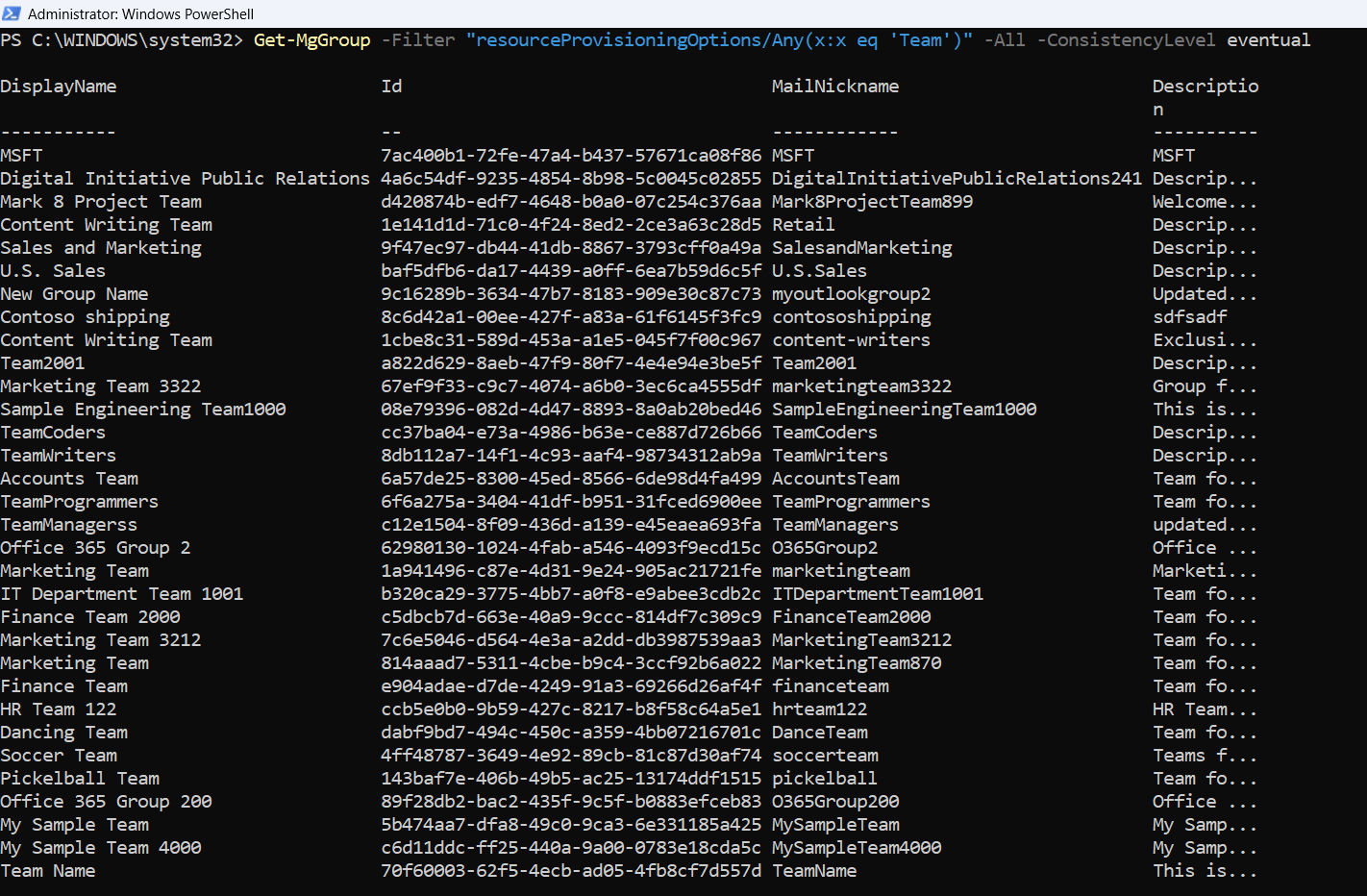
Task: Click the Id starting with 7ac400b1
Action: tap(571, 156)
